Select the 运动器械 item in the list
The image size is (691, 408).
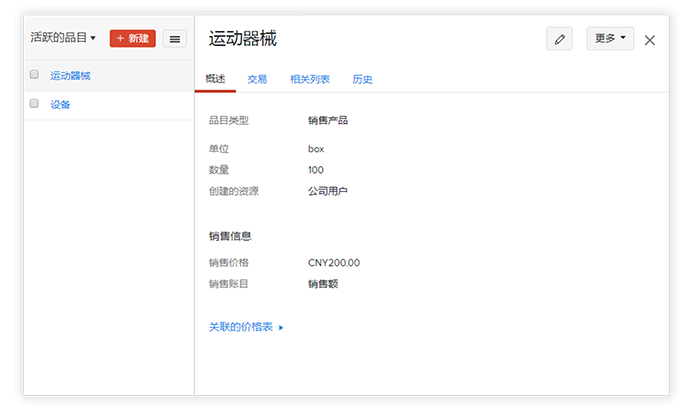tap(70, 75)
